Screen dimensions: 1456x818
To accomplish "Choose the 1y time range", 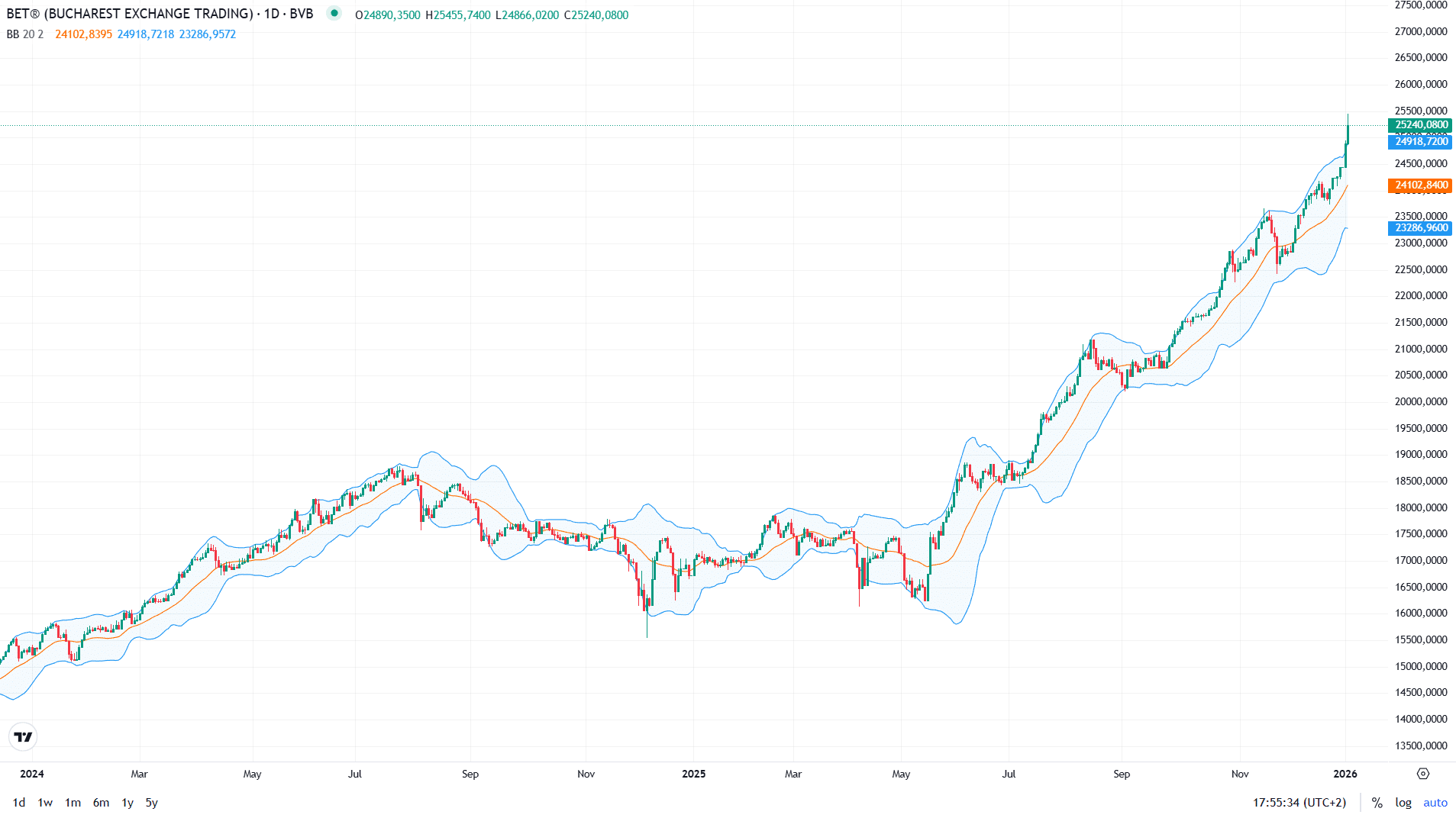I will tap(128, 803).
